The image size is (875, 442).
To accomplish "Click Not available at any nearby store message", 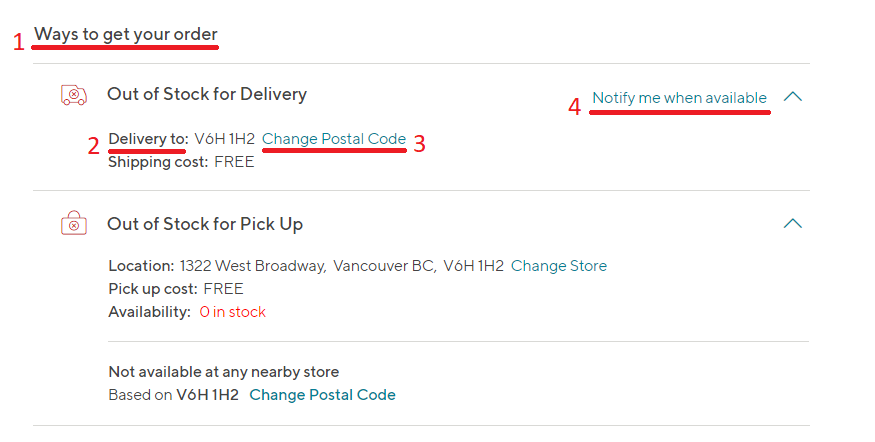I will (x=223, y=372).
